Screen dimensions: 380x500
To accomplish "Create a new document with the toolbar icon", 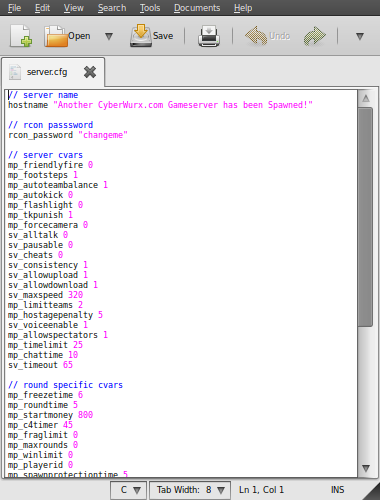I will click(x=21, y=36).
